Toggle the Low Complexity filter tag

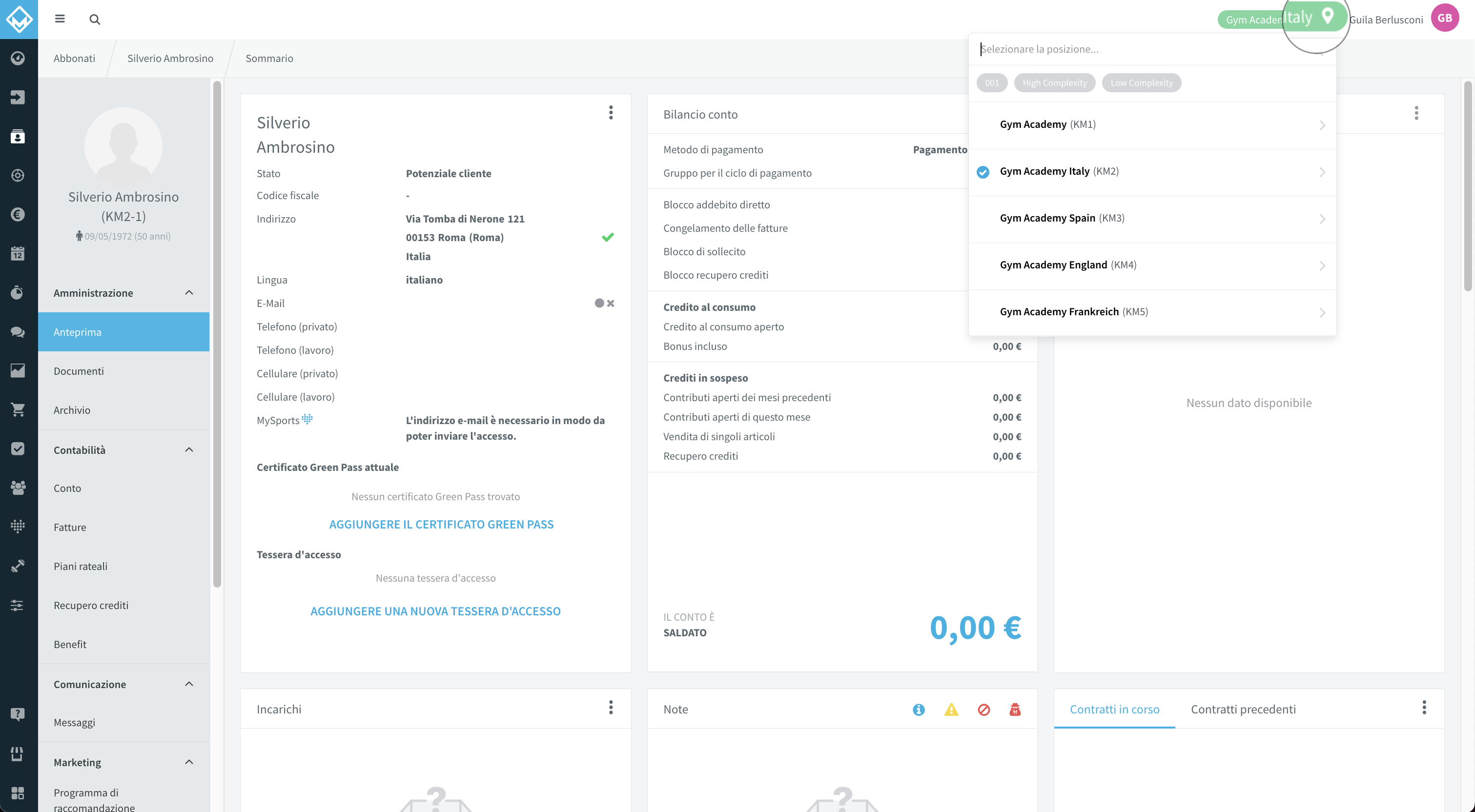[1141, 82]
